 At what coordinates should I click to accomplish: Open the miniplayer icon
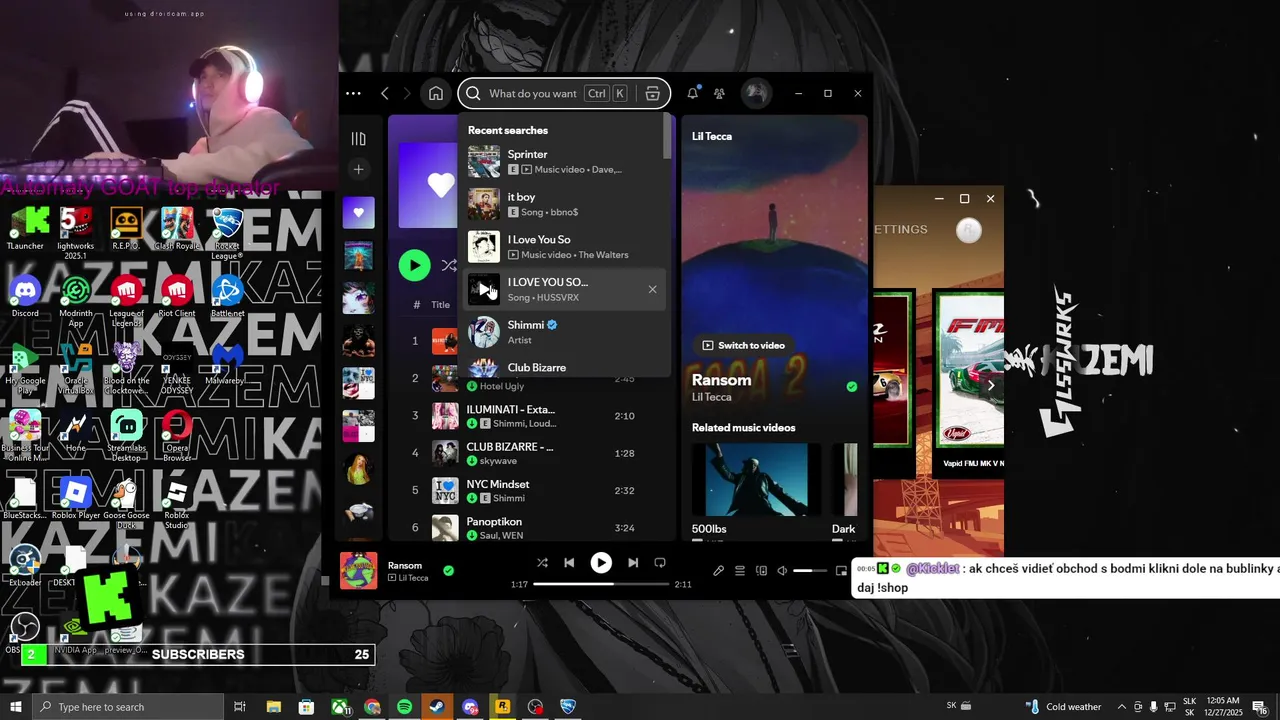pos(841,571)
